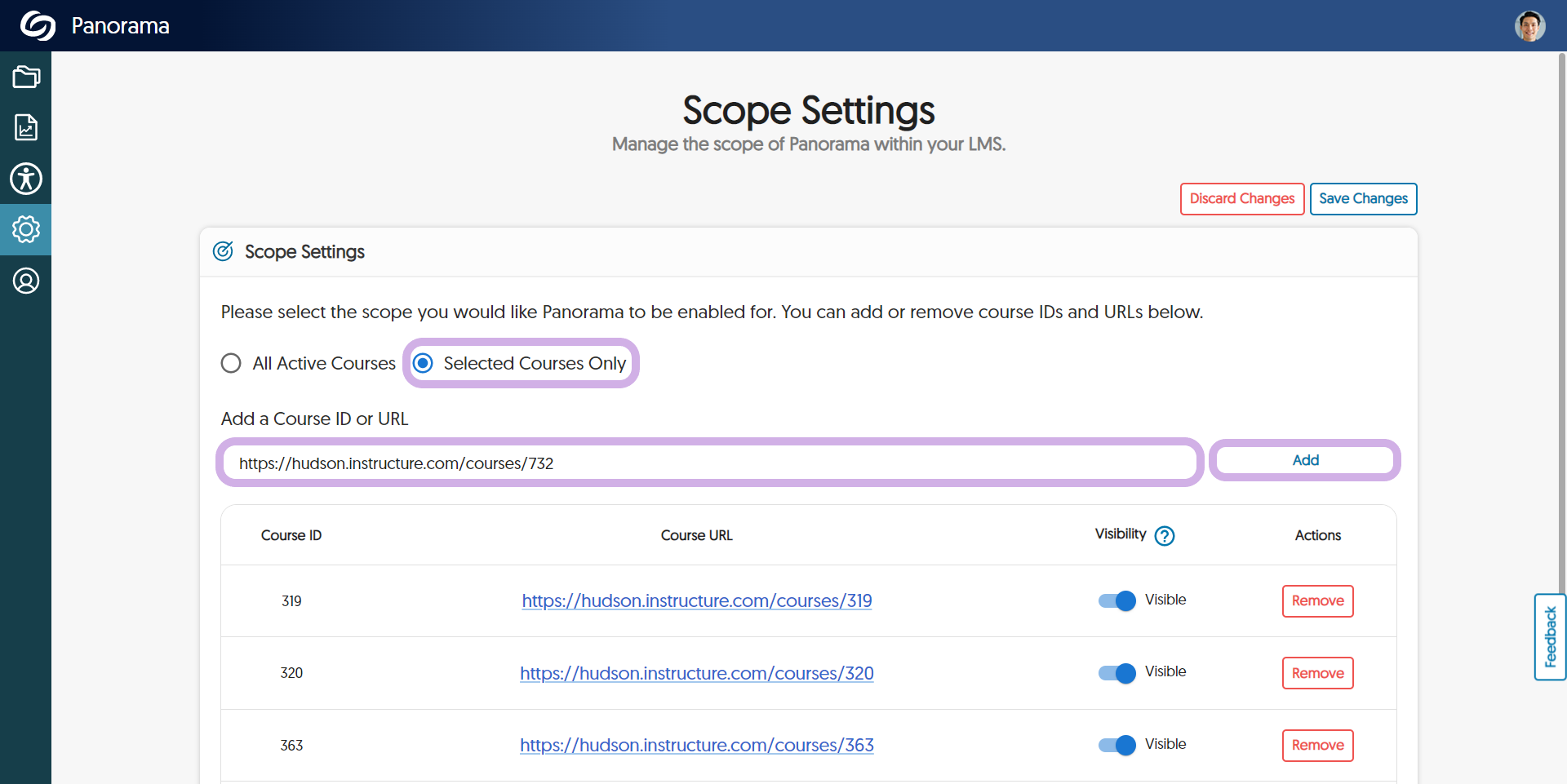Click the Actions column header
This screenshot has width=1567, height=784.
[1318, 535]
